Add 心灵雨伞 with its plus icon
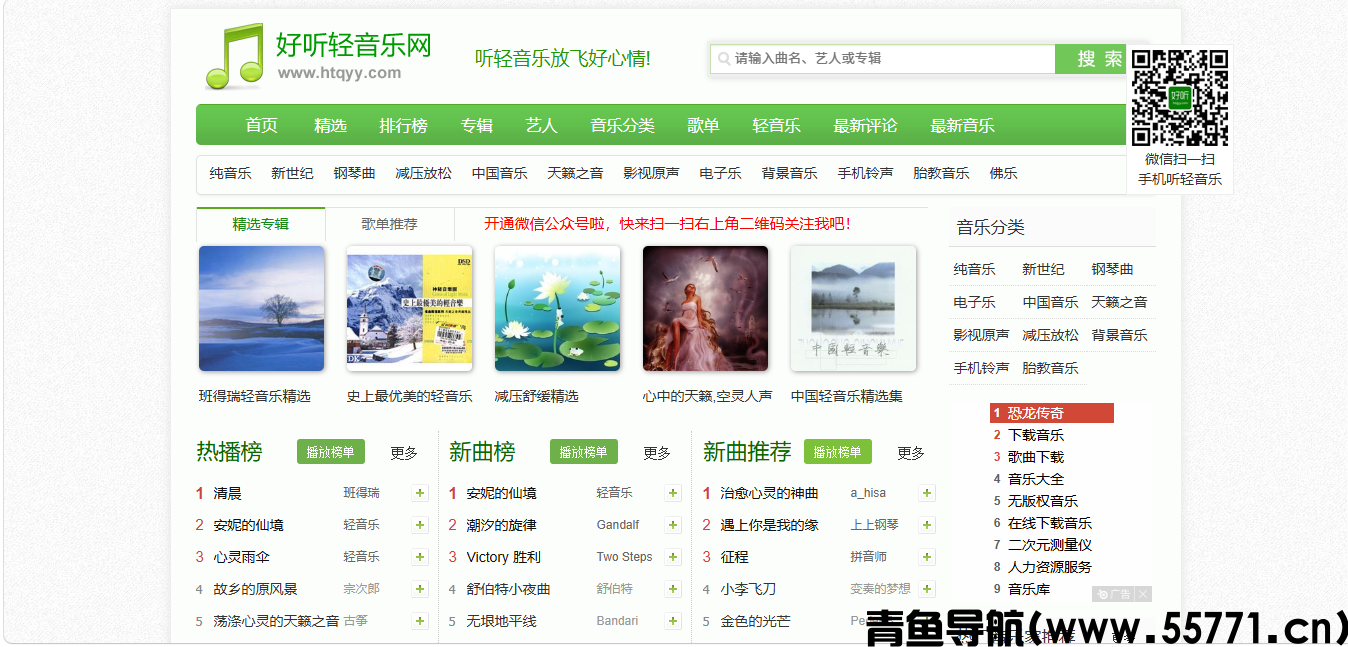The width and height of the screenshot is (1348, 647). [x=420, y=557]
